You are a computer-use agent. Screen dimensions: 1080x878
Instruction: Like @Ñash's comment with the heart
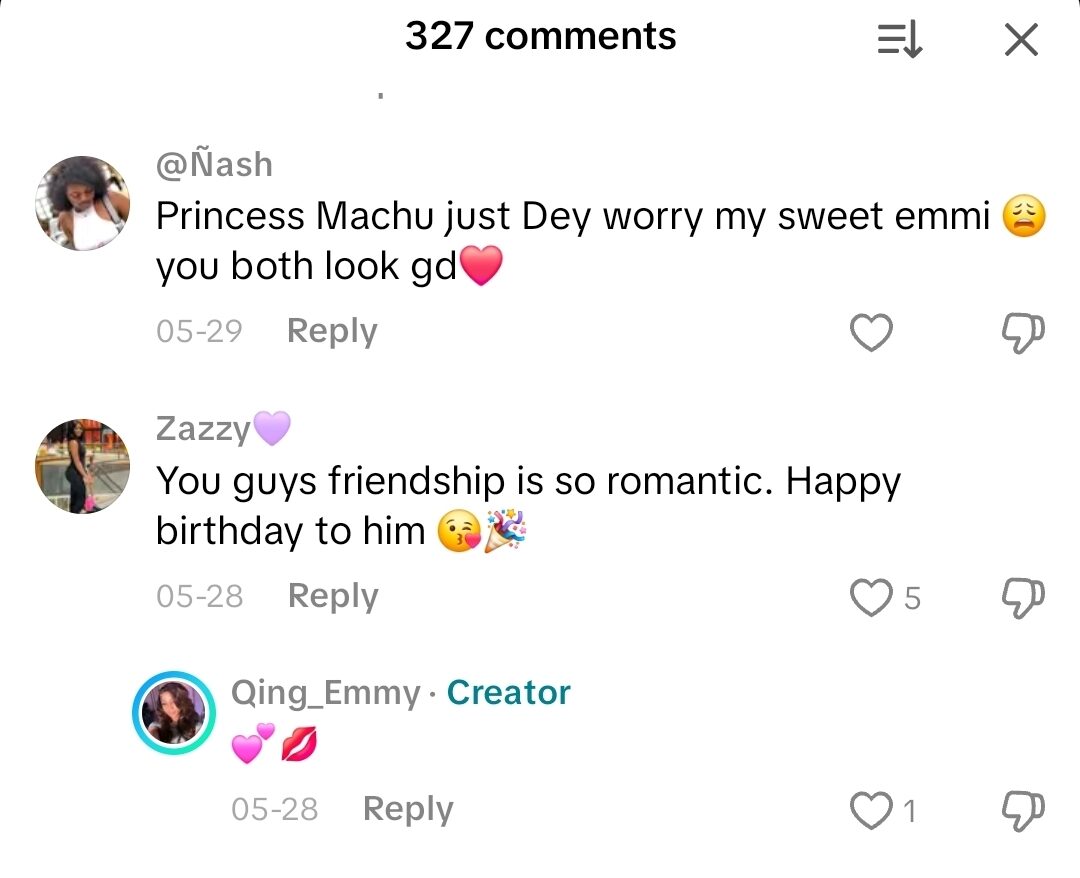click(871, 333)
